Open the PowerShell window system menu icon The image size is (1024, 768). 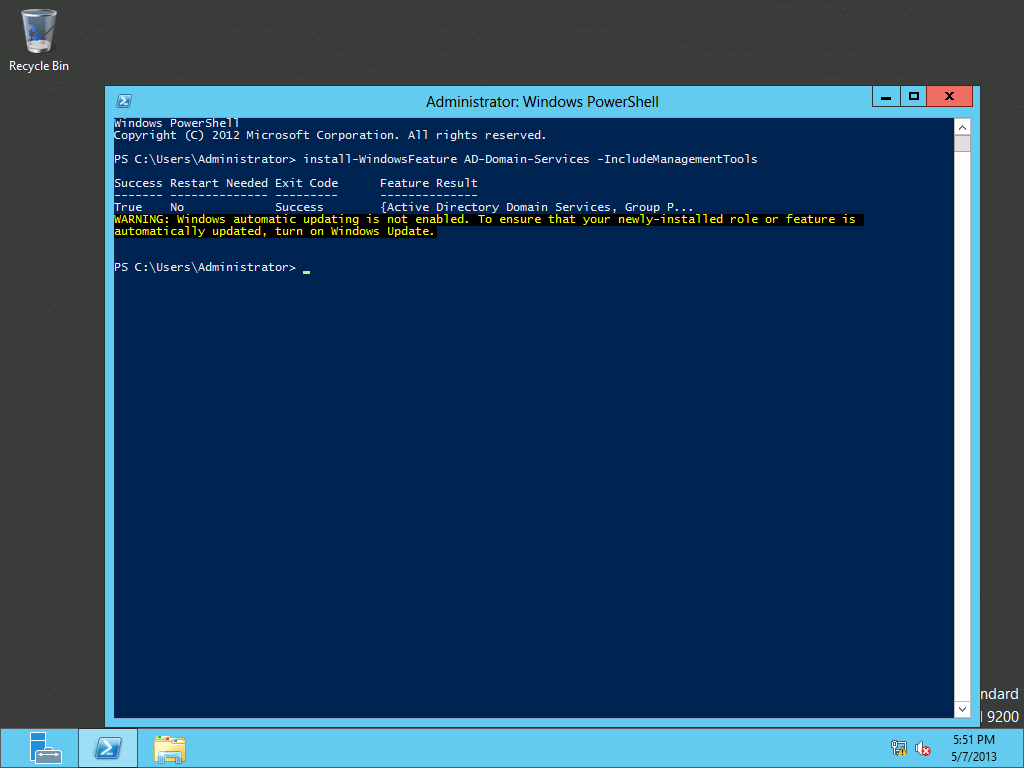pyautogui.click(x=124, y=101)
